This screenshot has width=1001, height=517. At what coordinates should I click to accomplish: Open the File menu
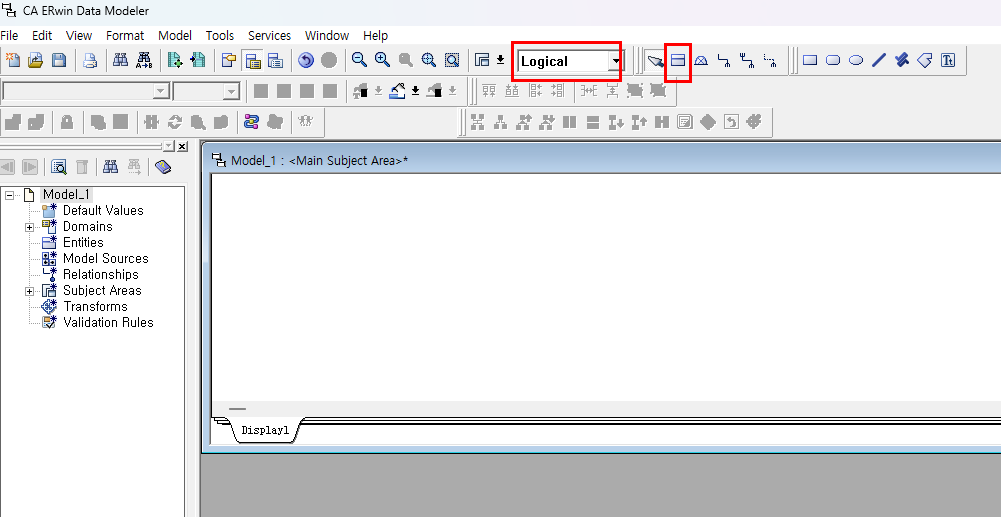point(10,36)
